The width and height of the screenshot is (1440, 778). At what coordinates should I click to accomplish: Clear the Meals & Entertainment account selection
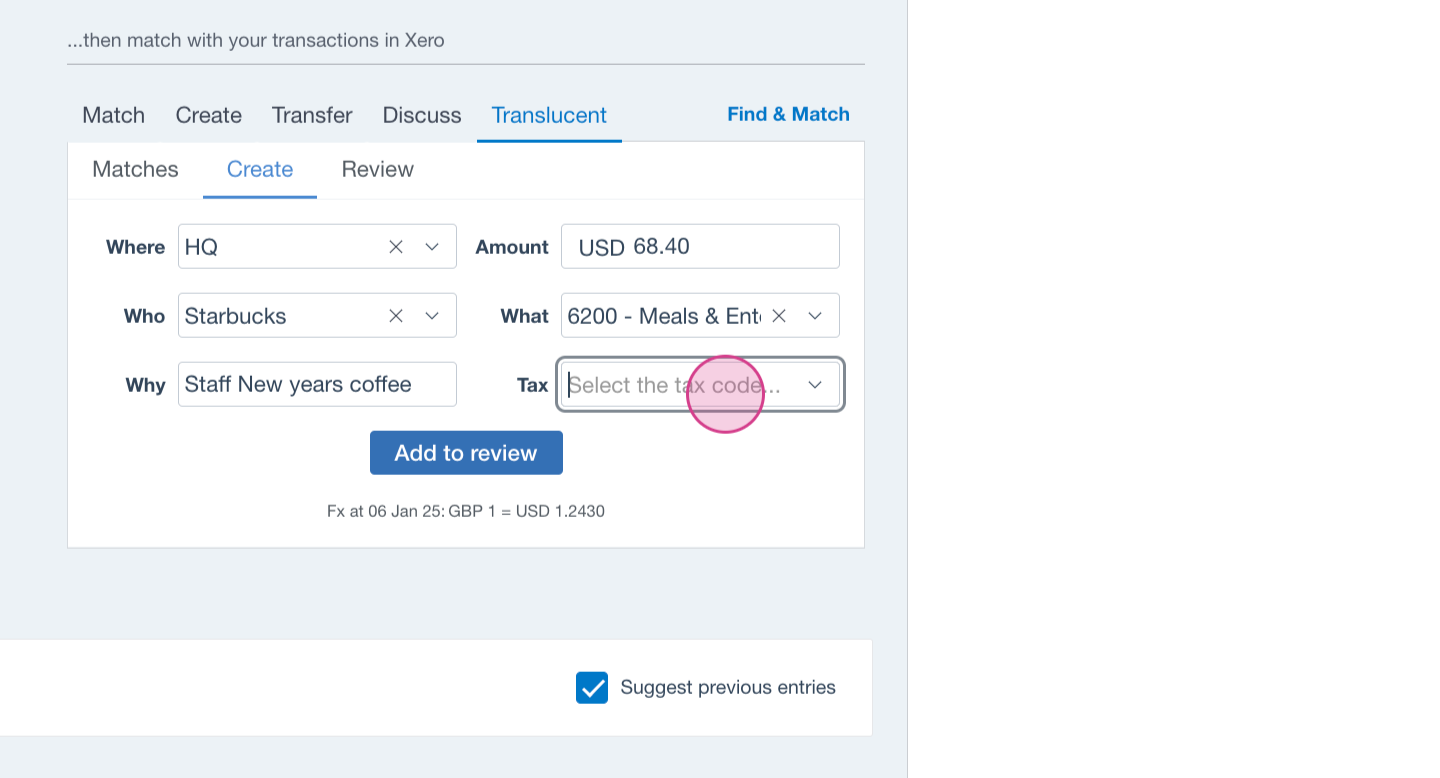tap(779, 316)
